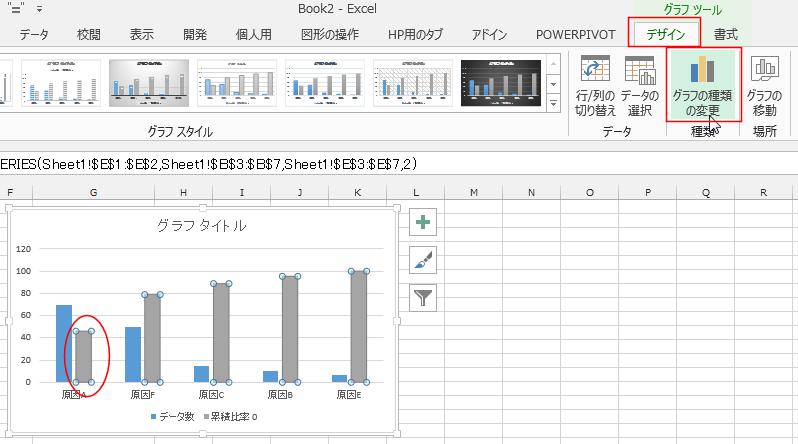Switch to the デザイン ribbon tab
The height and width of the screenshot is (444, 798).
[x=665, y=34]
